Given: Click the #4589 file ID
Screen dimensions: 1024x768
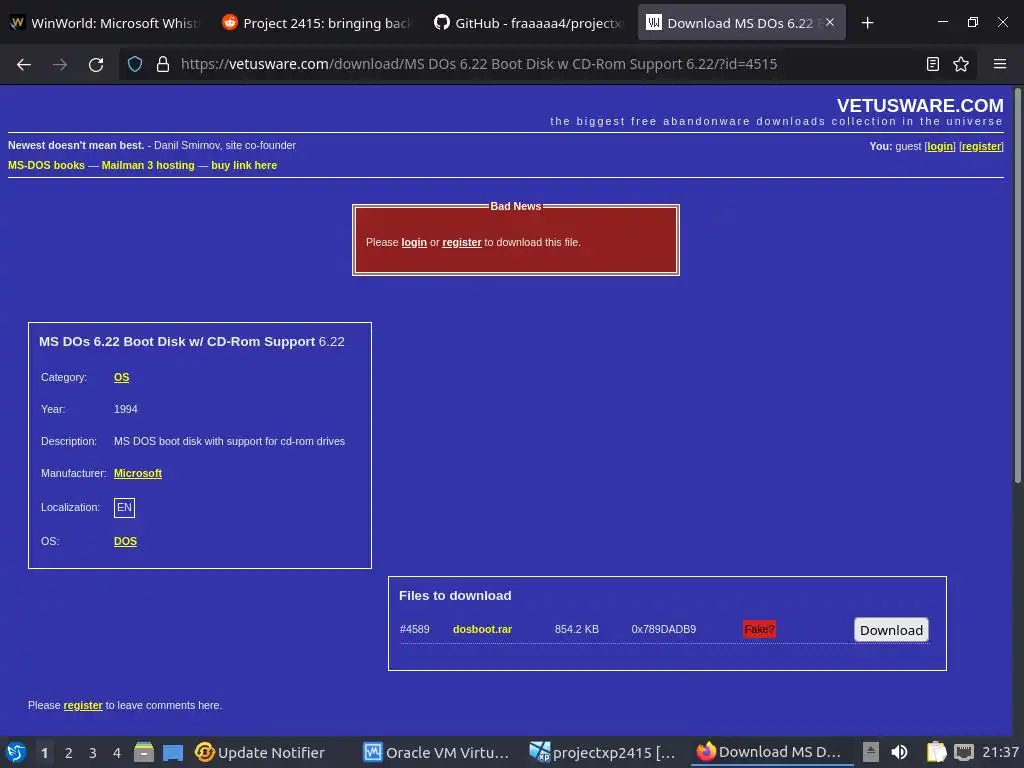Looking at the screenshot, I should (x=415, y=630).
